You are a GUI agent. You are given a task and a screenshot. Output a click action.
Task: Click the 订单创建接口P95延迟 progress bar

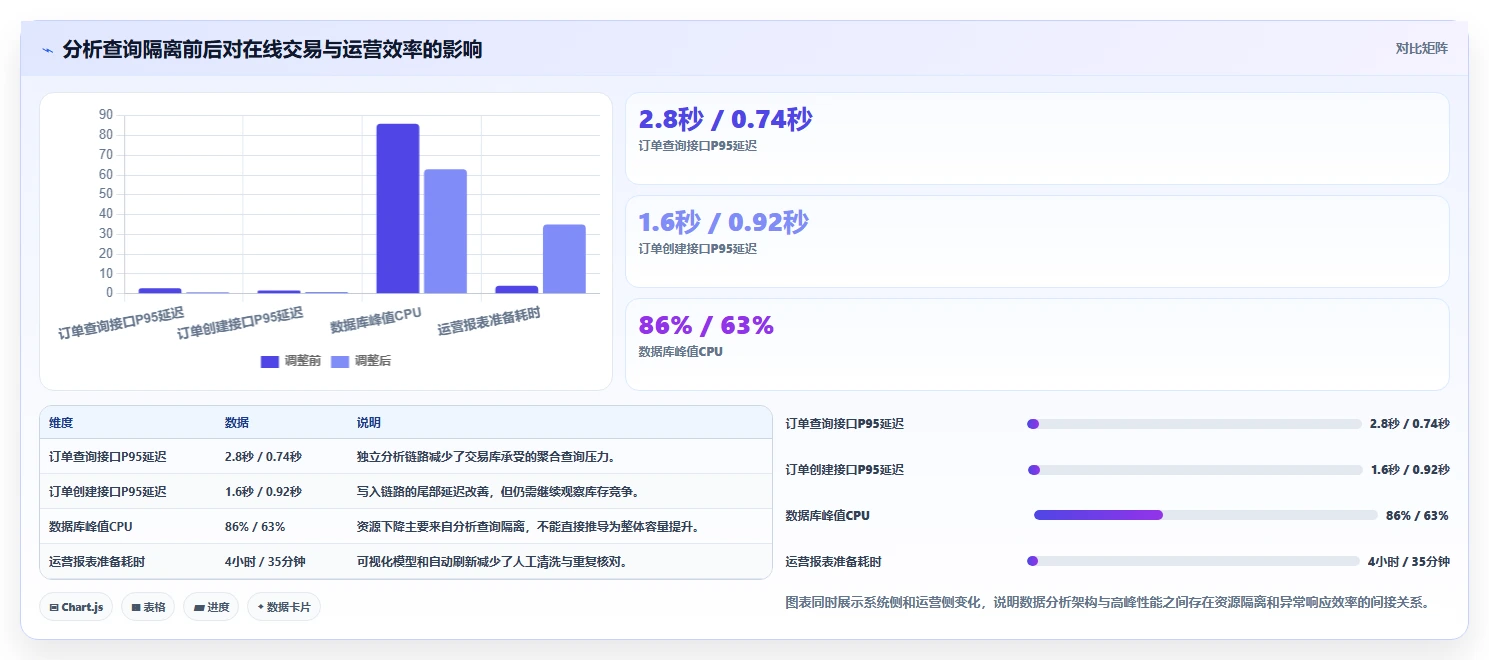1194,470
